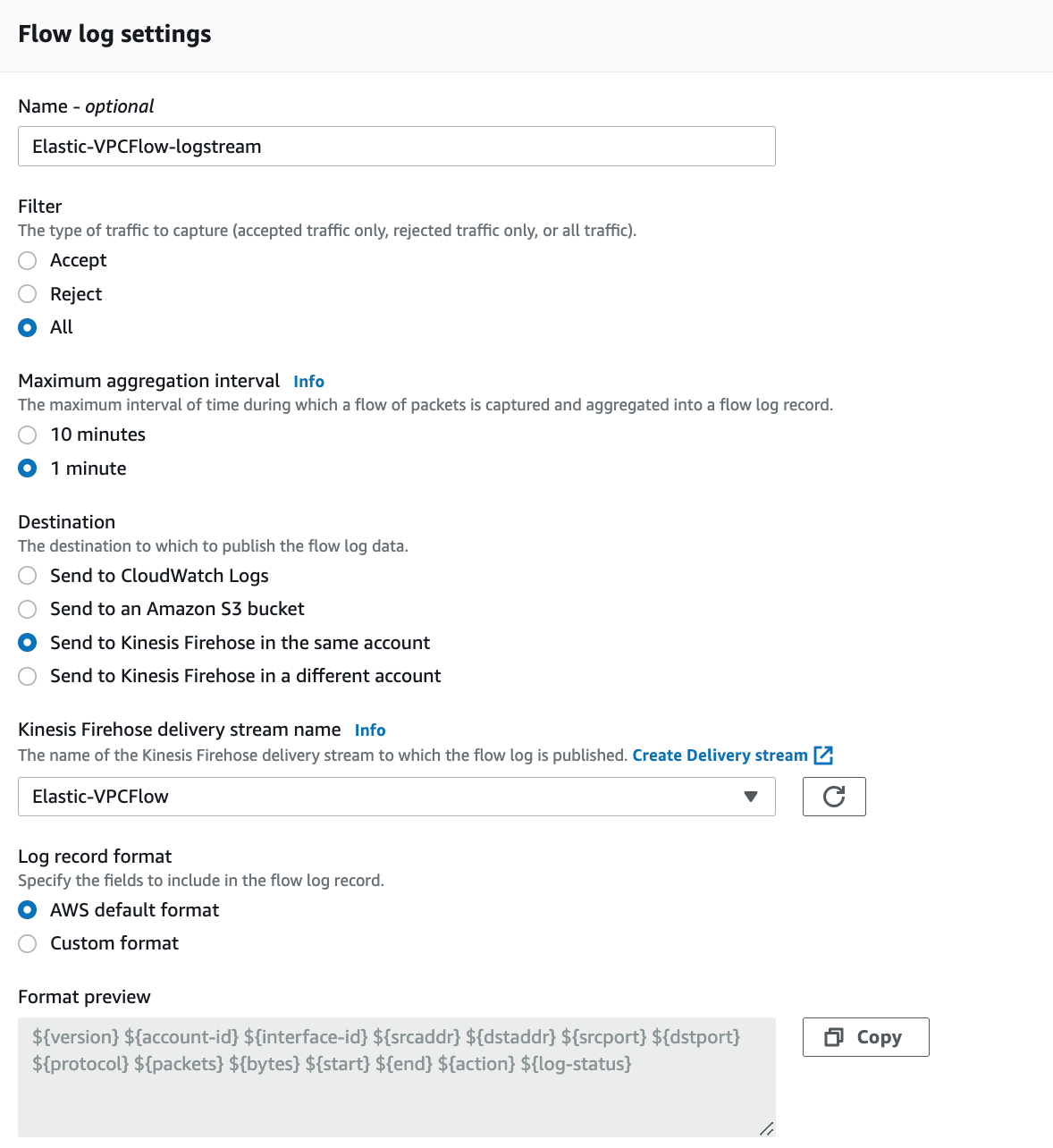Select Kinesis Firehose in the same account
This screenshot has width=1053, height=1148.
[28, 643]
